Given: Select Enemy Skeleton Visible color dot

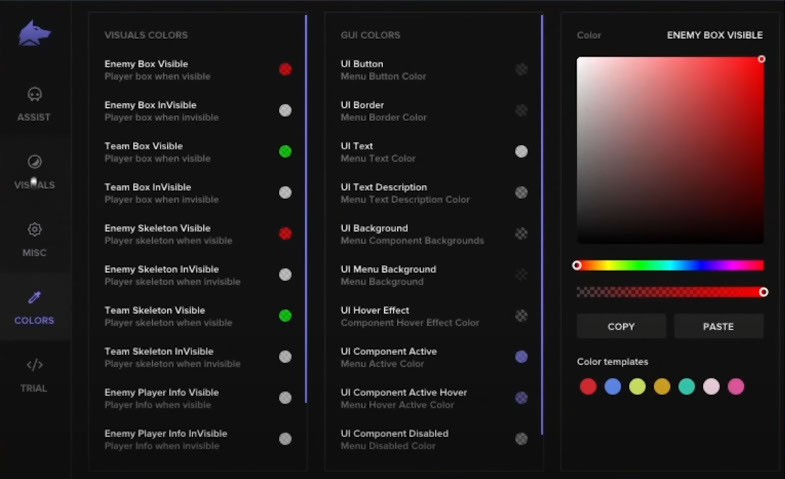Looking at the screenshot, I should (285, 233).
